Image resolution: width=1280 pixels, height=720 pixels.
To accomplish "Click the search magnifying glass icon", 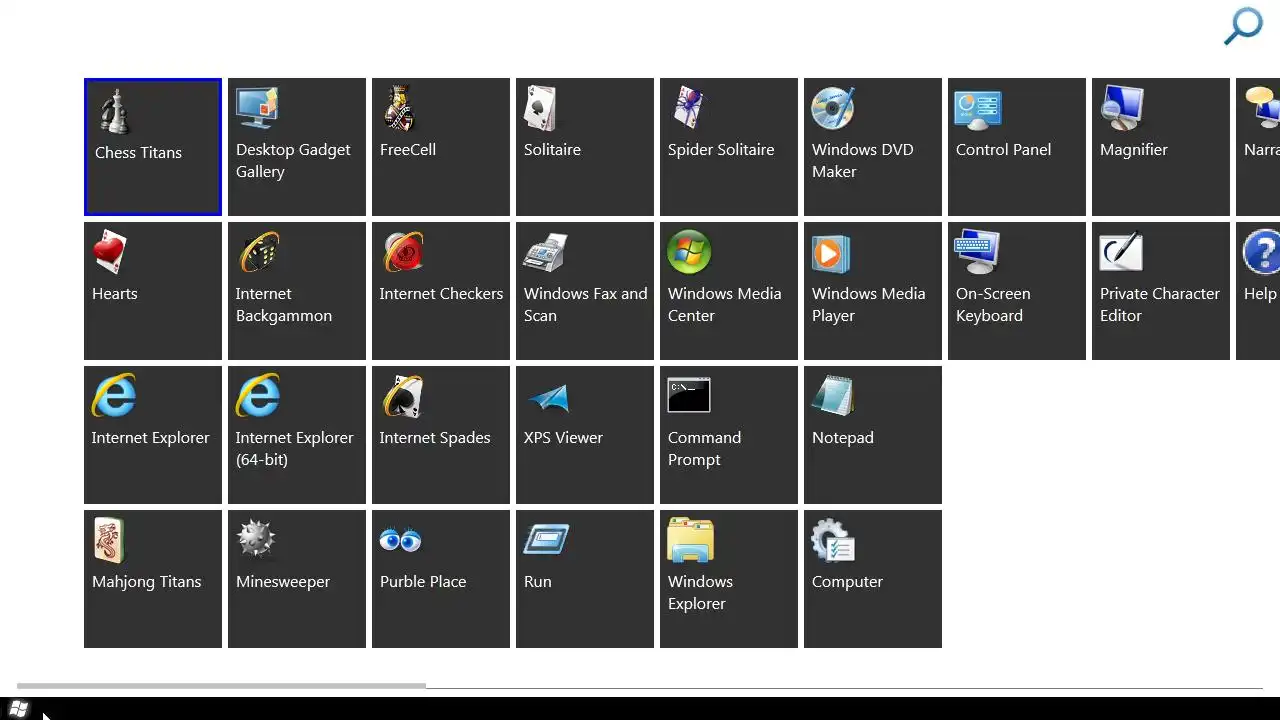I will pos(1244,26).
